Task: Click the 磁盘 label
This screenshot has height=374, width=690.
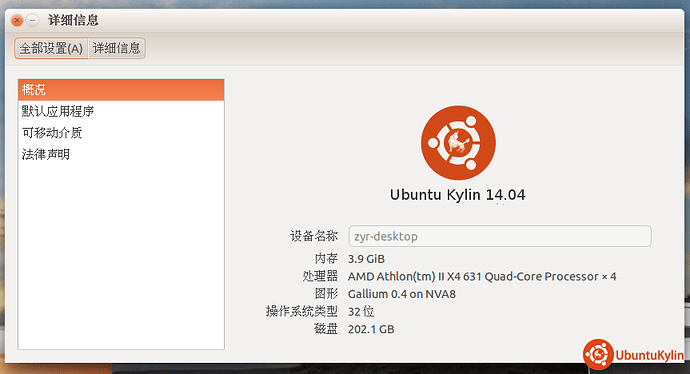Action: pyautogui.click(x=326, y=329)
